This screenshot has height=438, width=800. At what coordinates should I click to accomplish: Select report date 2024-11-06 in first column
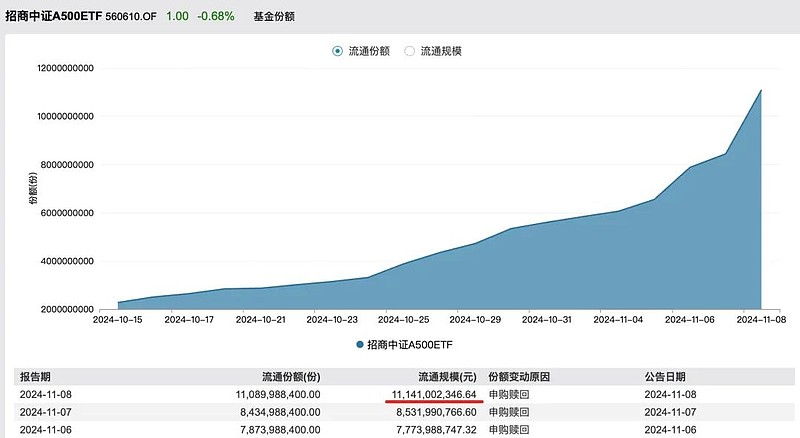pos(46,430)
